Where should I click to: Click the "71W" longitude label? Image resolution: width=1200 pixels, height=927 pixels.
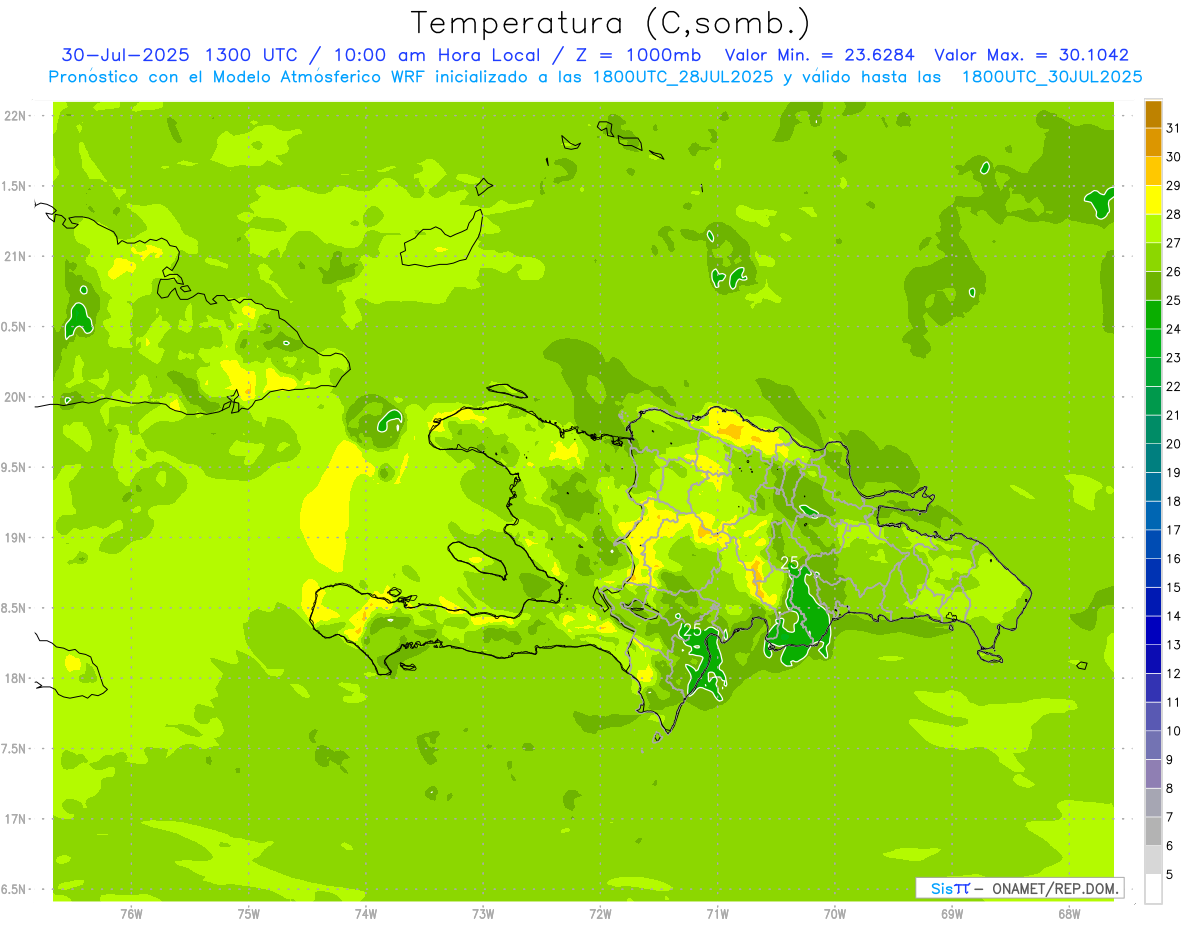[717, 914]
